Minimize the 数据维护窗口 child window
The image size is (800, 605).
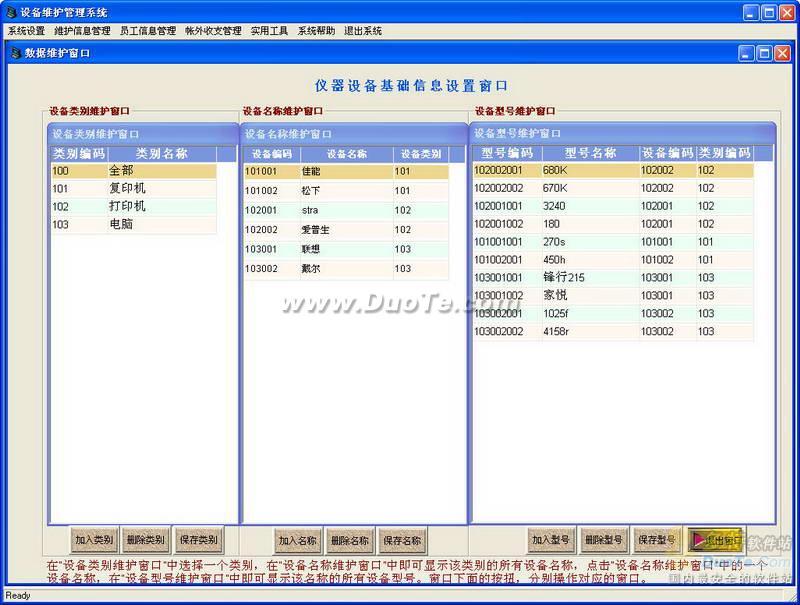point(746,53)
